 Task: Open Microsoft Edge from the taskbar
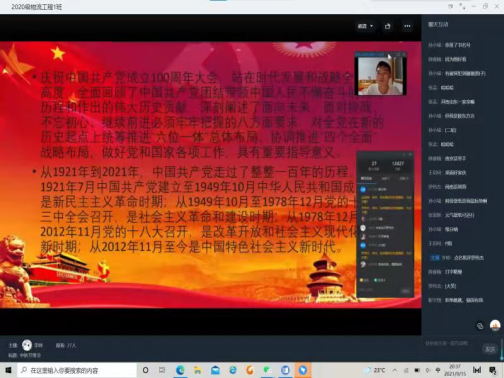[180, 370]
